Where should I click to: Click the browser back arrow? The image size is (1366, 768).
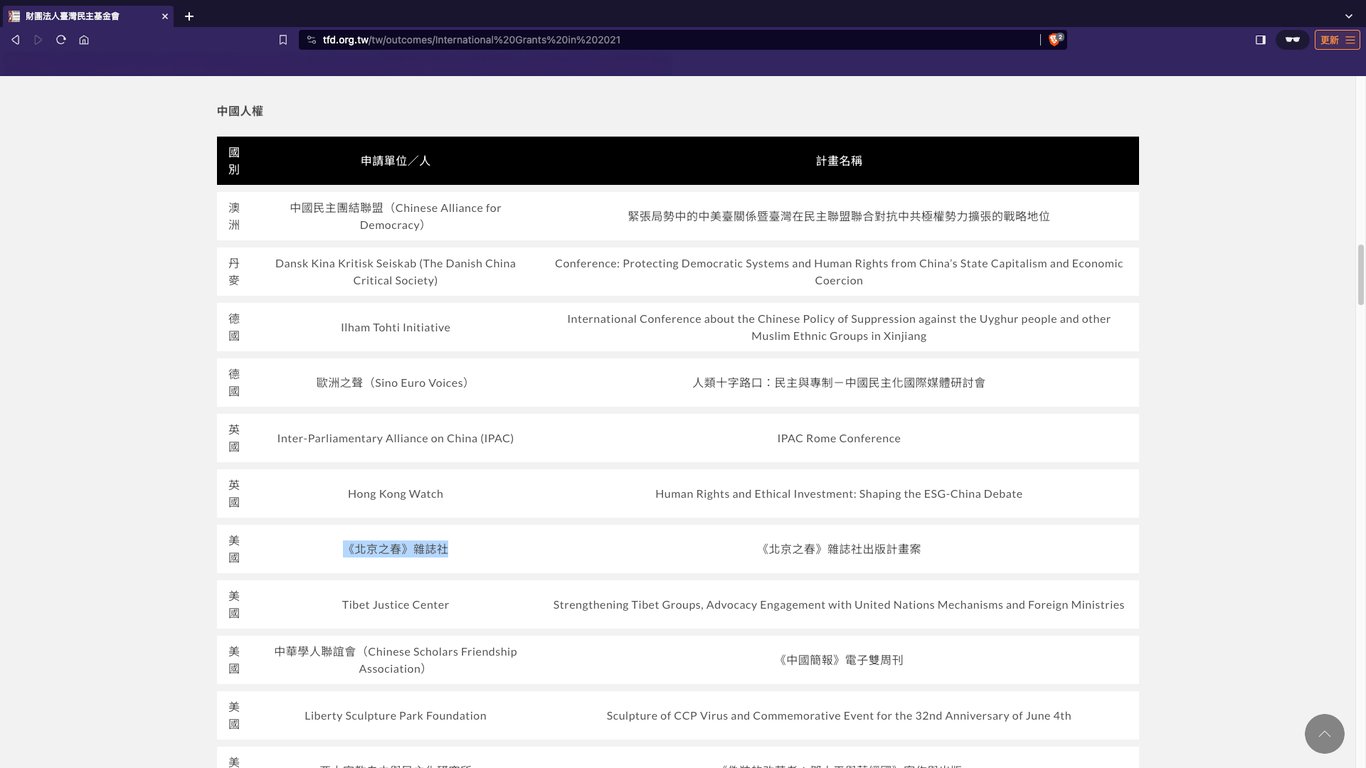point(15,40)
